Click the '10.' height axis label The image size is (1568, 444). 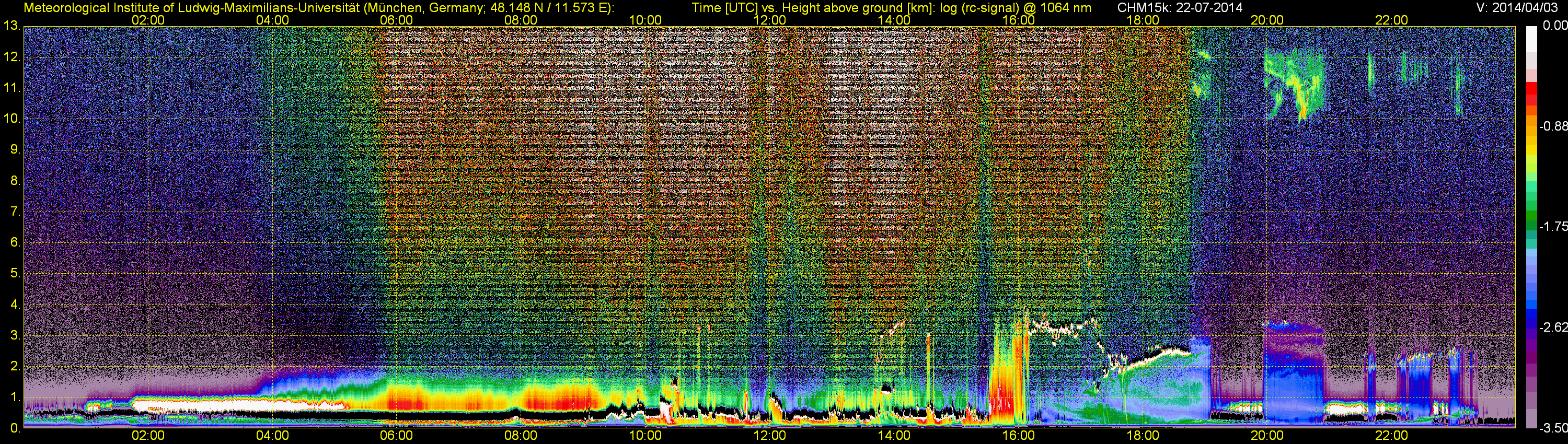[12, 119]
